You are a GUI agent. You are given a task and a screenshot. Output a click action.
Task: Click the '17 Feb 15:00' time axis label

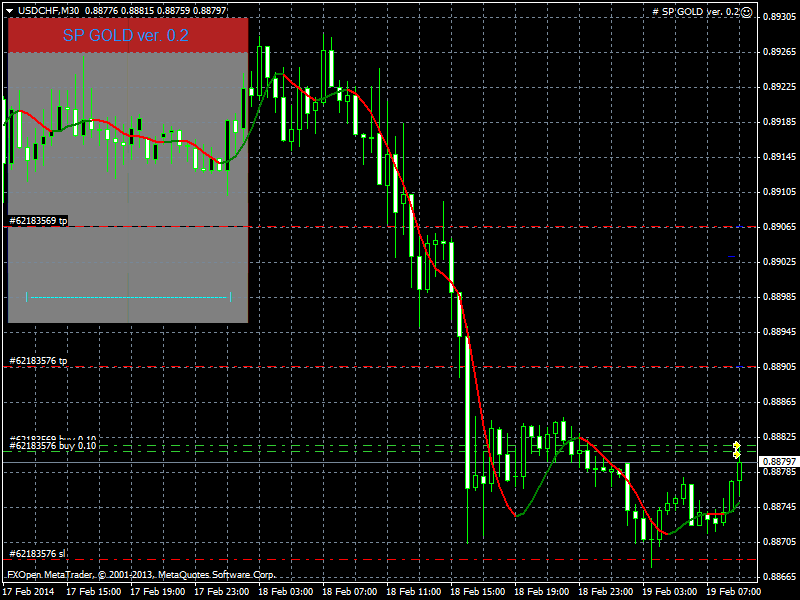click(x=94, y=592)
